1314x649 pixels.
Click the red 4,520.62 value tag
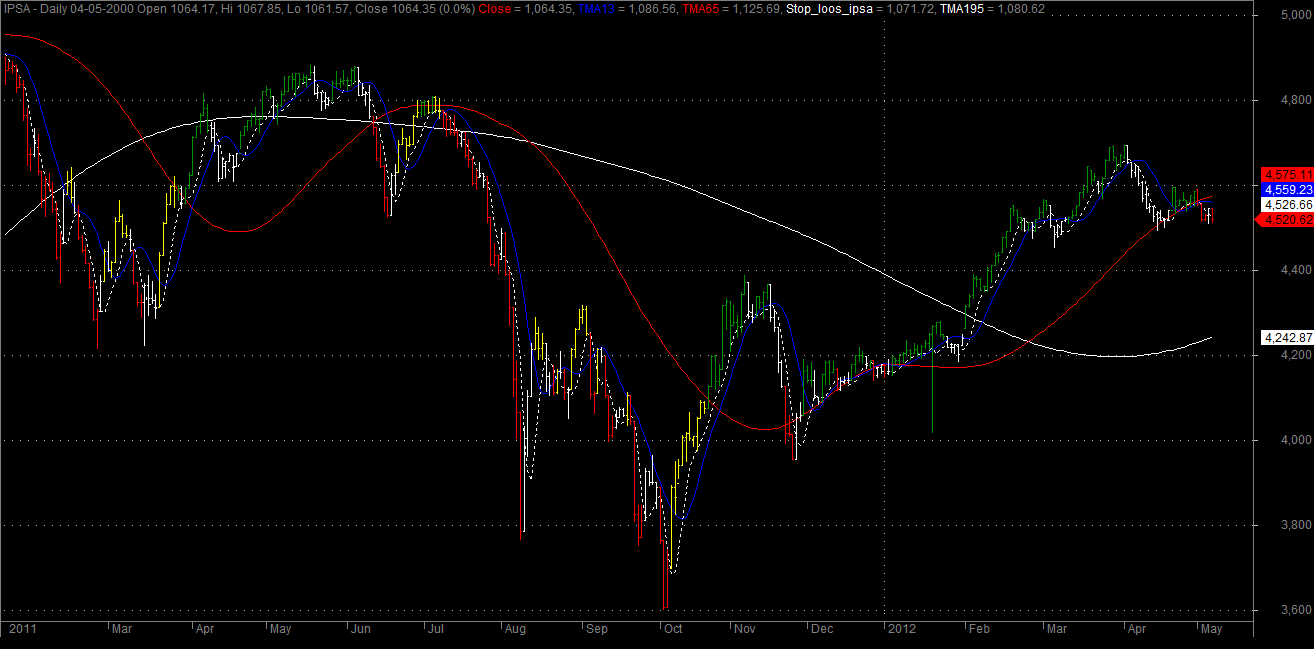[1285, 219]
